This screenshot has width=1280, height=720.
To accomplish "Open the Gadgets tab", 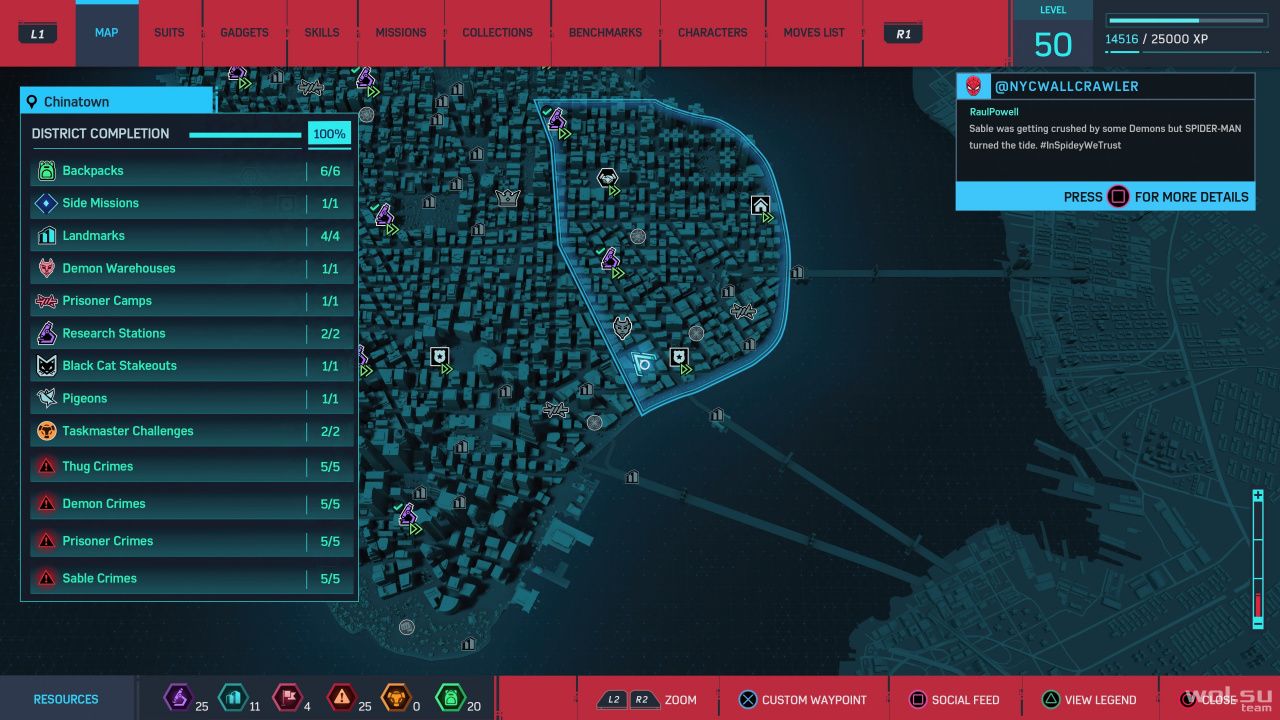I will click(245, 33).
